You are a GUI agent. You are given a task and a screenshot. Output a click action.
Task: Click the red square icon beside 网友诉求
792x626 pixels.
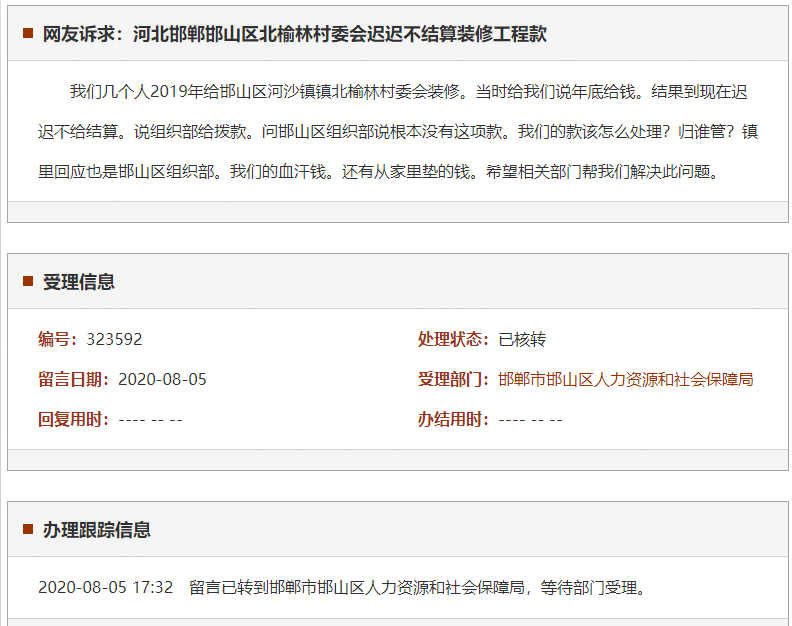28,34
